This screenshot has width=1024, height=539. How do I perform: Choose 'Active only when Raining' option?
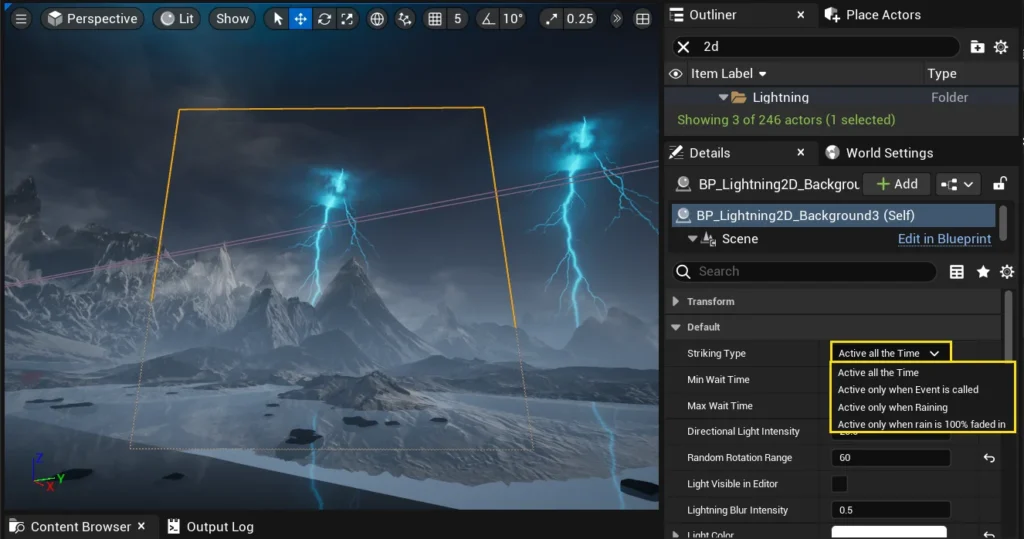click(892, 408)
